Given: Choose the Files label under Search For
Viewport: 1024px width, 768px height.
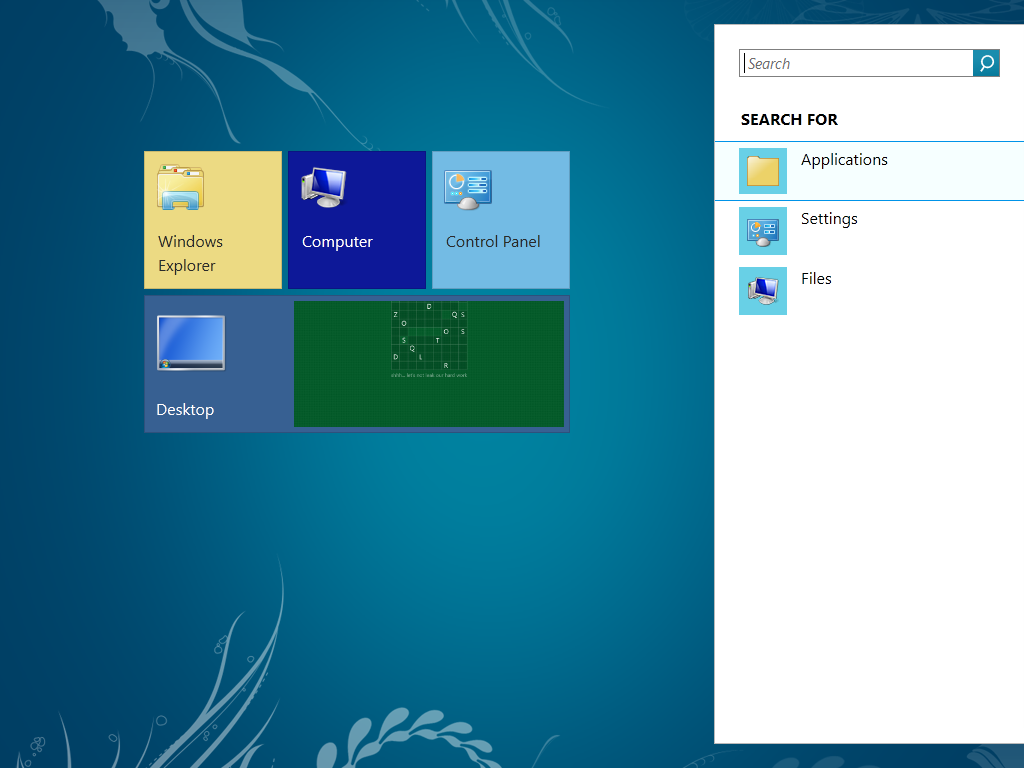Looking at the screenshot, I should 816,279.
